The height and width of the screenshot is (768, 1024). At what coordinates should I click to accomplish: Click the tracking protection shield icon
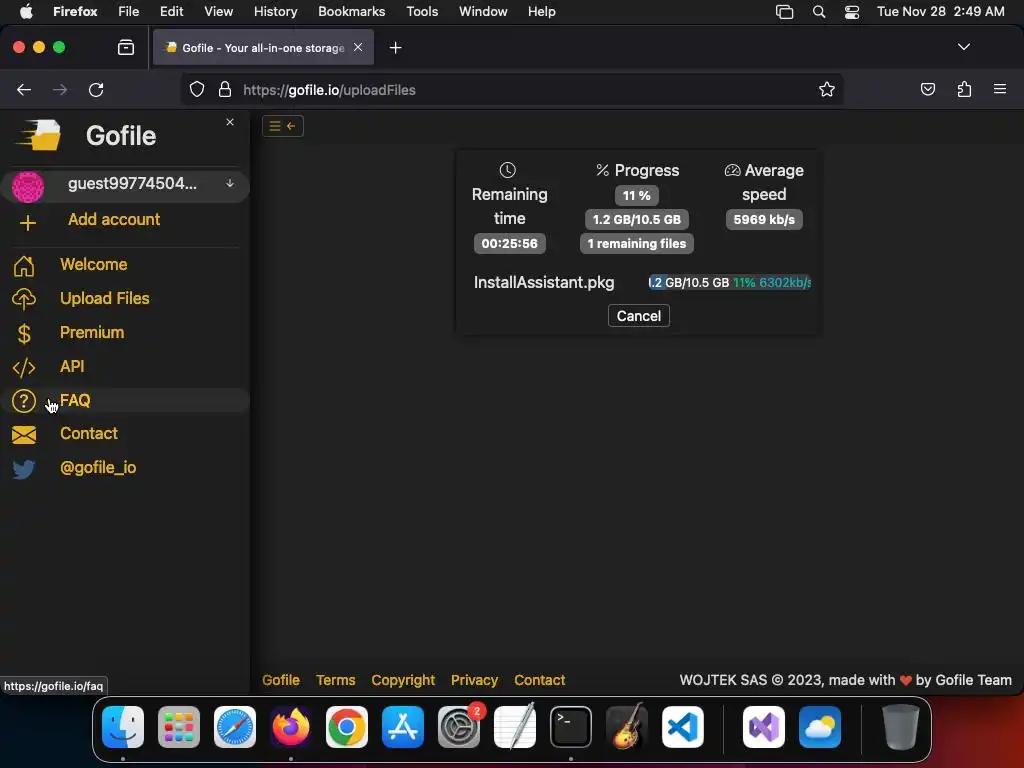point(197,90)
